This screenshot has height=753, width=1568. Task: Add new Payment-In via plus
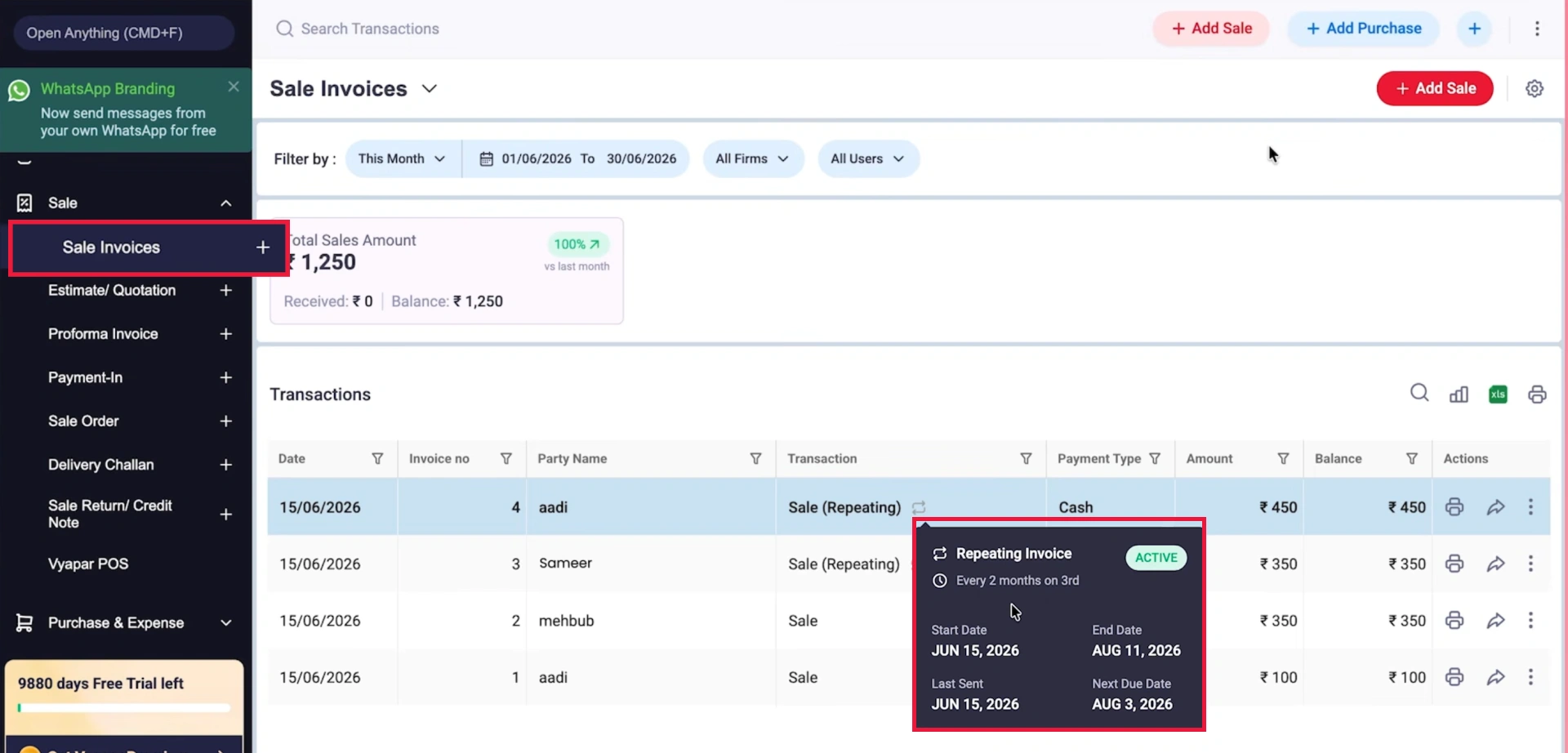coord(226,377)
